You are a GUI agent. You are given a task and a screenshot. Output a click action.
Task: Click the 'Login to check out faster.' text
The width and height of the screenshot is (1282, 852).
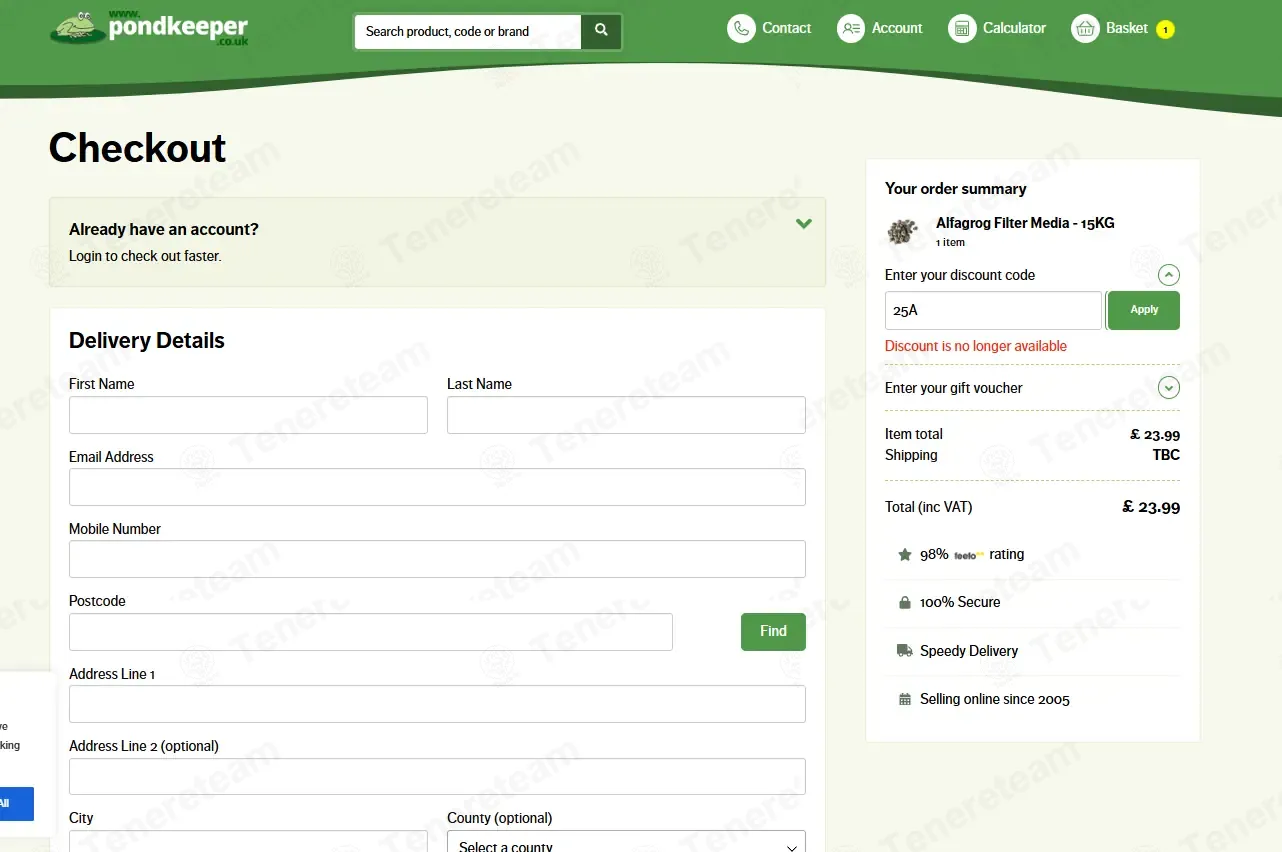click(x=145, y=256)
